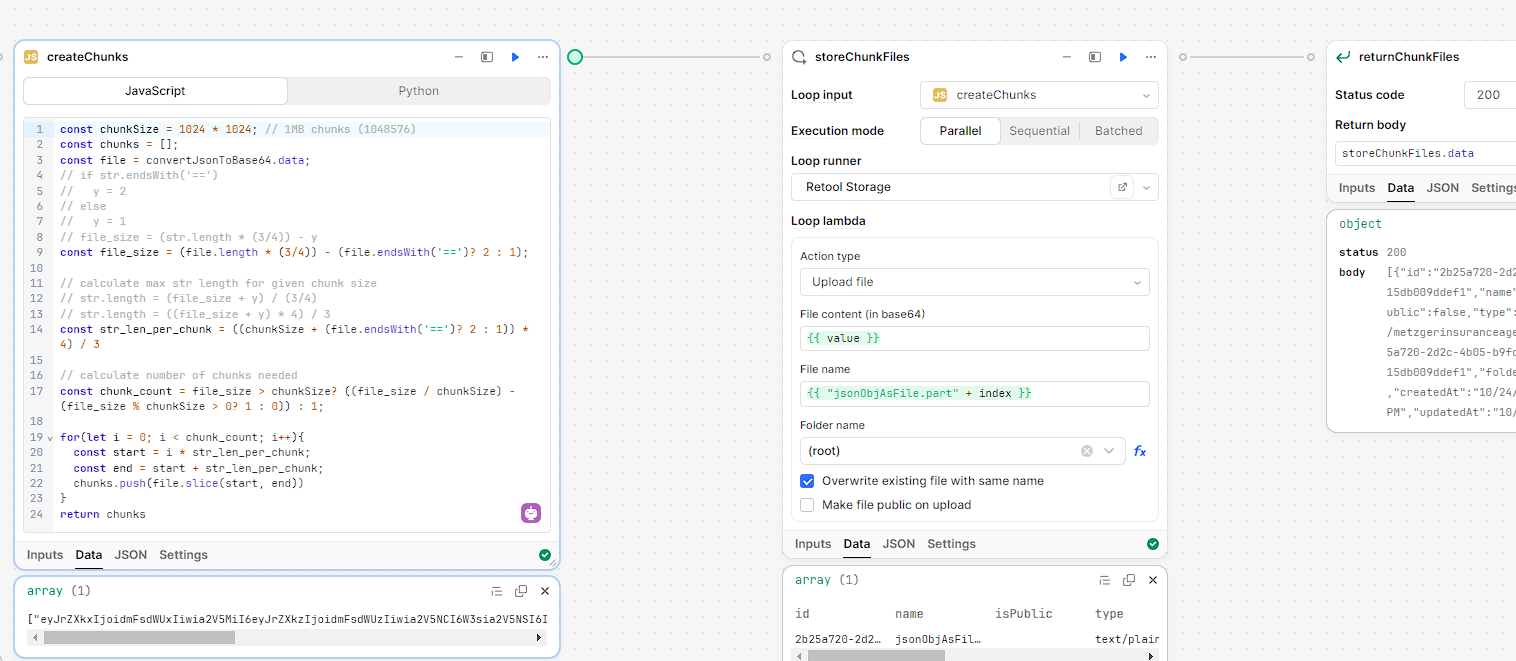Expand the Folder name selector
This screenshot has width=1516, height=661.
(x=1111, y=451)
